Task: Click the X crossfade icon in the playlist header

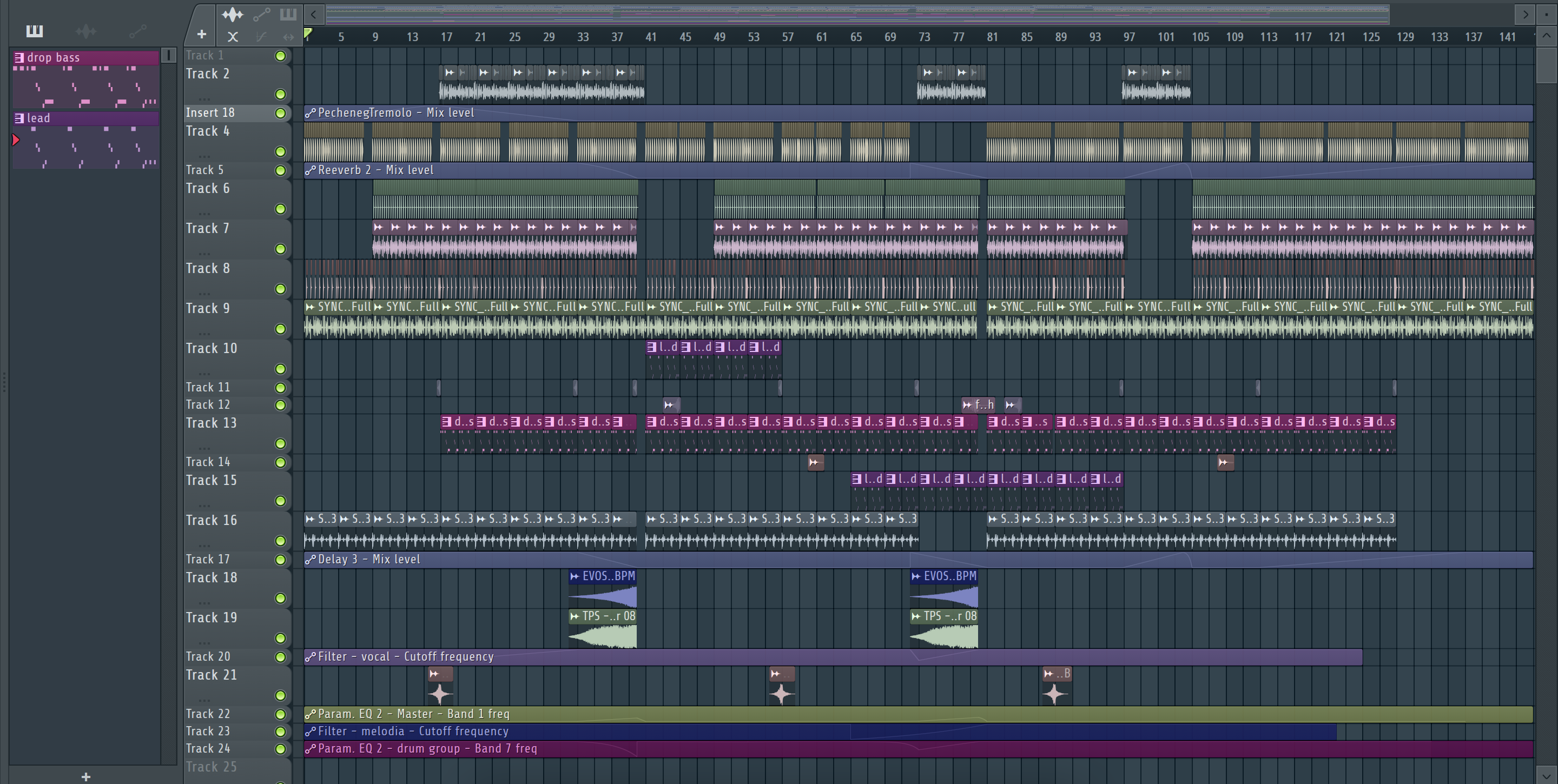Action: (233, 37)
